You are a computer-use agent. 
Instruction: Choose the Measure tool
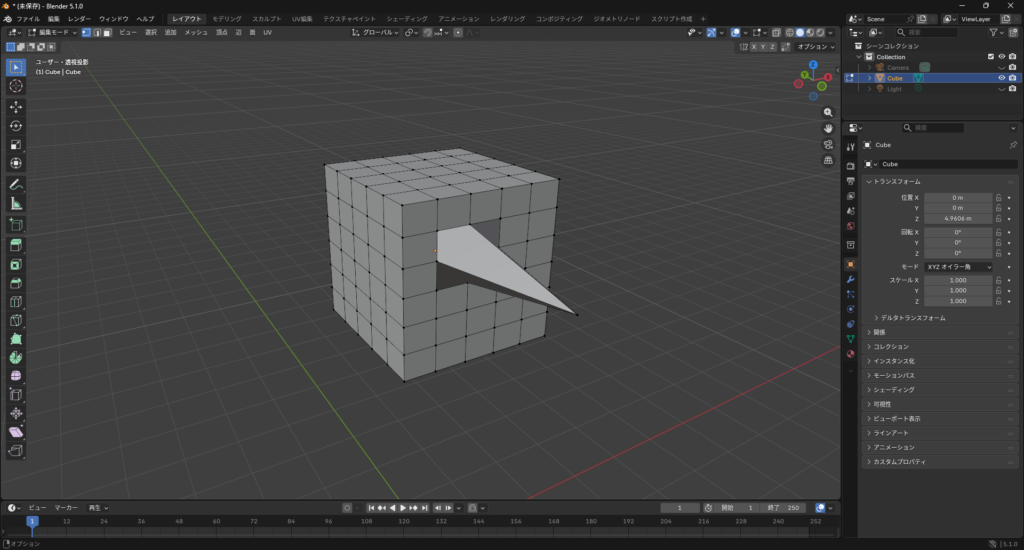point(16,204)
